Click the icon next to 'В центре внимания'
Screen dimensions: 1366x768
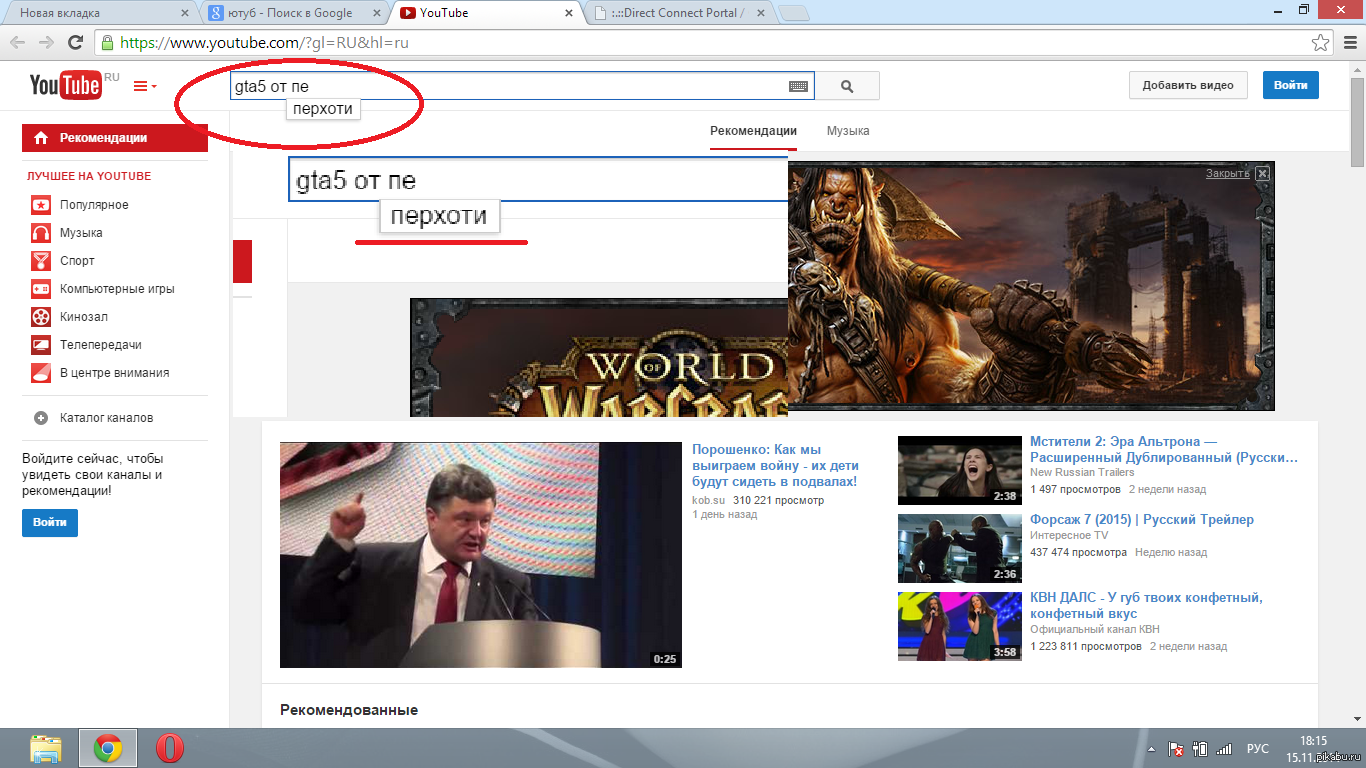pos(41,373)
